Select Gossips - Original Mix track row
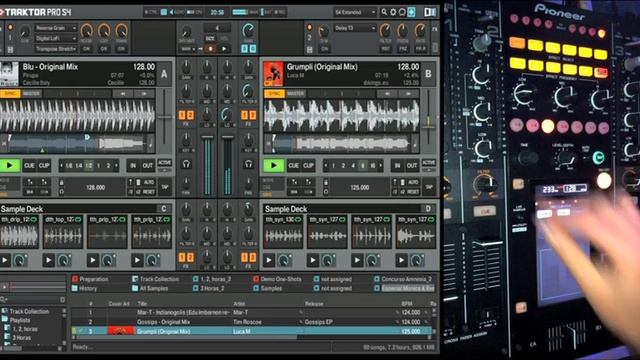This screenshot has width=640, height=360. coord(251,322)
